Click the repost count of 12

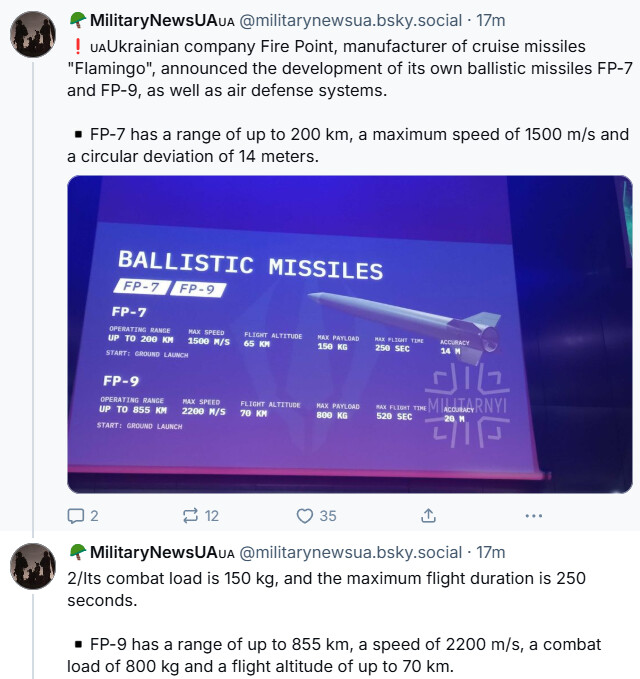coord(212,516)
